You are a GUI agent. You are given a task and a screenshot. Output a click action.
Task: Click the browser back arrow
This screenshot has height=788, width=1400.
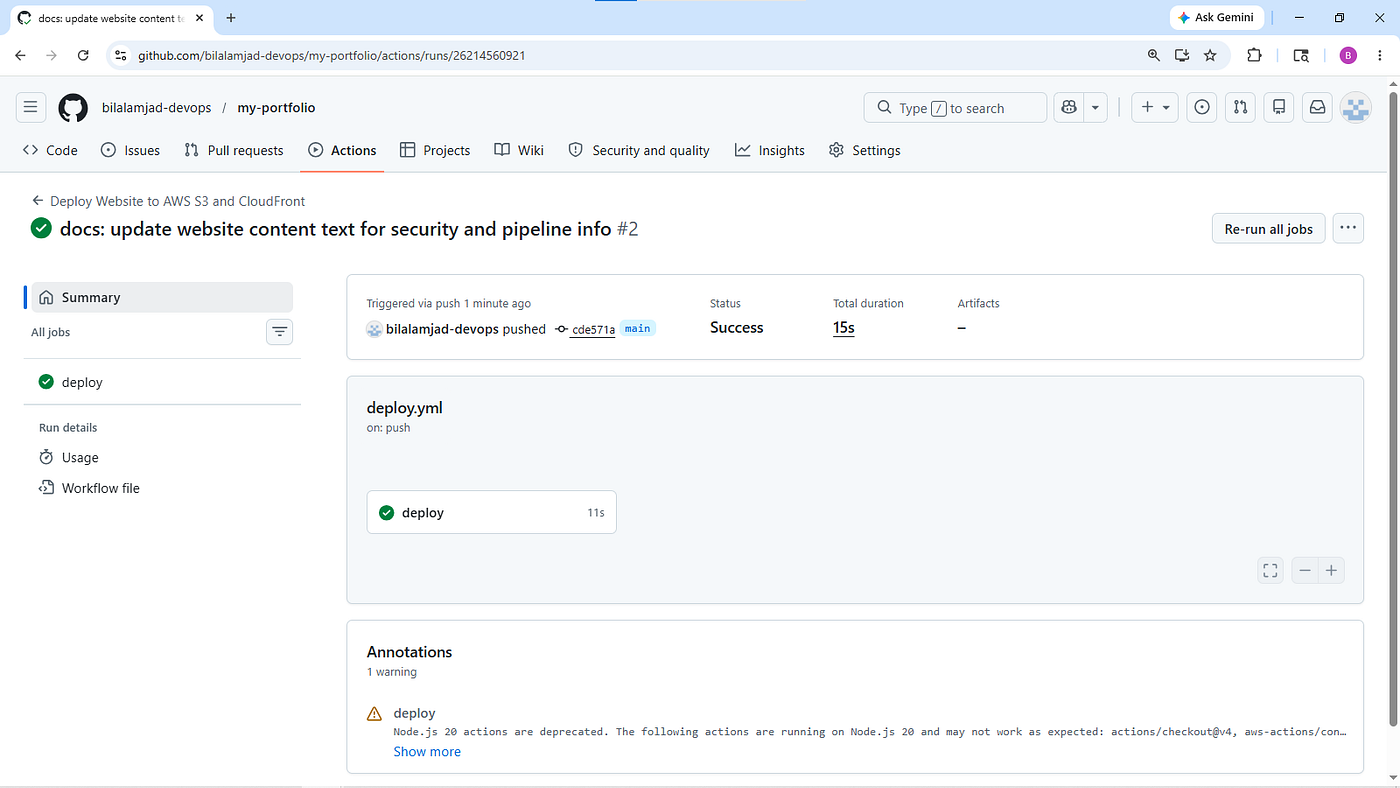(x=20, y=56)
